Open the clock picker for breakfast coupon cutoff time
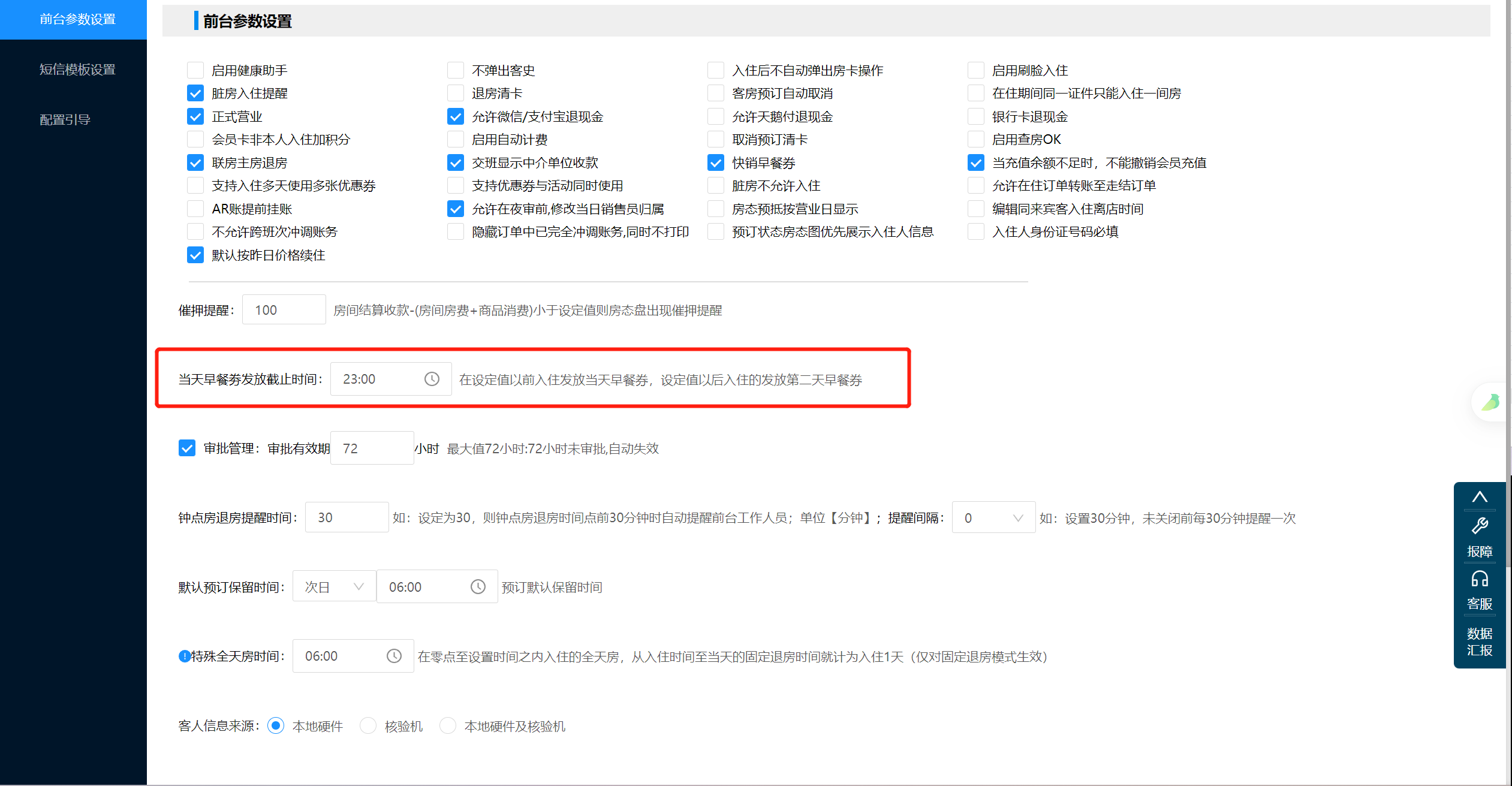Image resolution: width=1512 pixels, height=786 pixels. 432,379
